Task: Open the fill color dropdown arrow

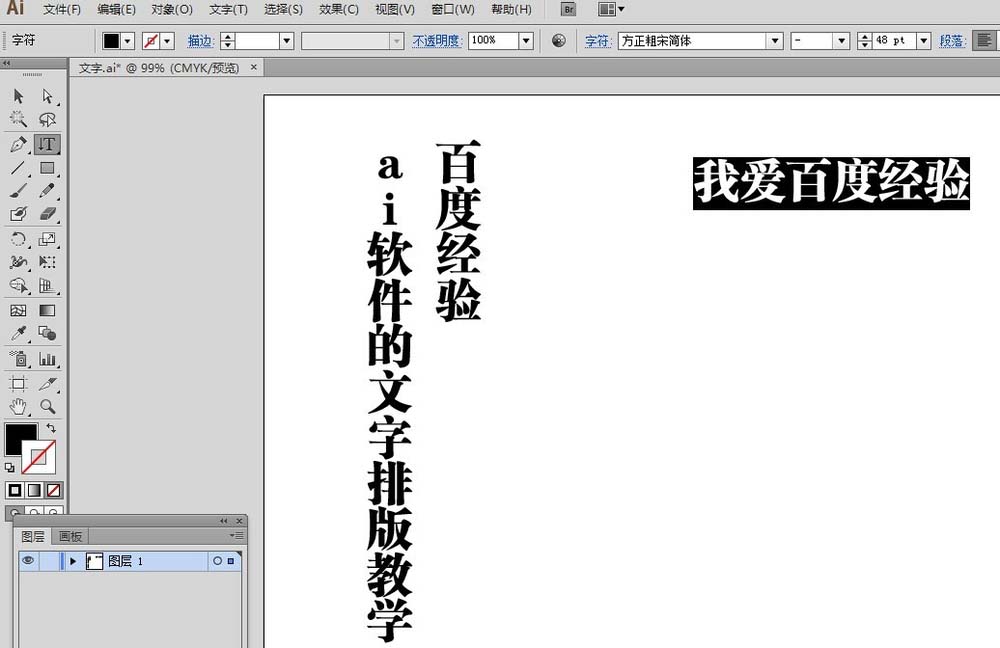Action: (128, 41)
